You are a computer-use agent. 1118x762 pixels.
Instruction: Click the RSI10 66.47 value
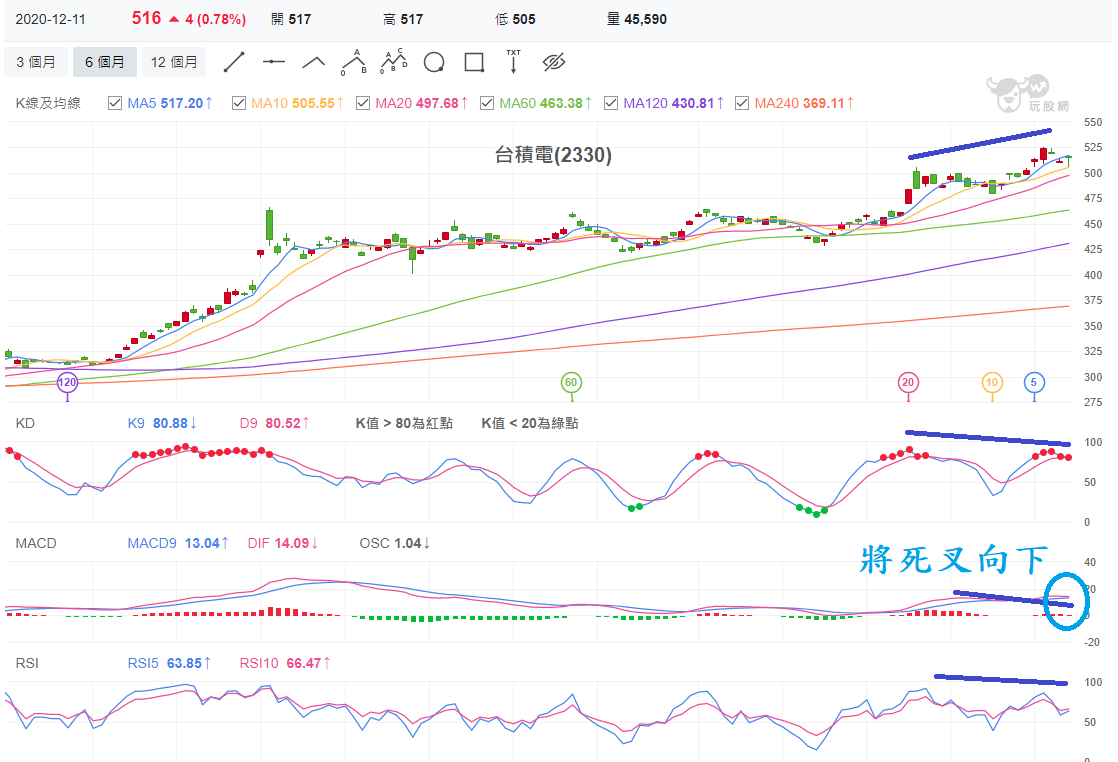pyautogui.click(x=284, y=664)
